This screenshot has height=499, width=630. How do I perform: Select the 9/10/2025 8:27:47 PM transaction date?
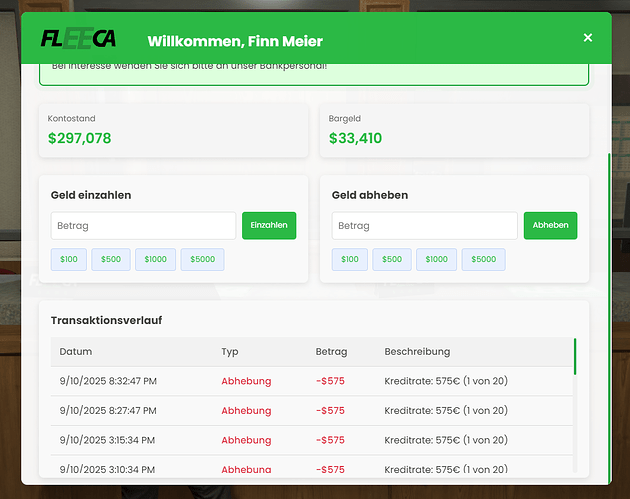[108, 411]
